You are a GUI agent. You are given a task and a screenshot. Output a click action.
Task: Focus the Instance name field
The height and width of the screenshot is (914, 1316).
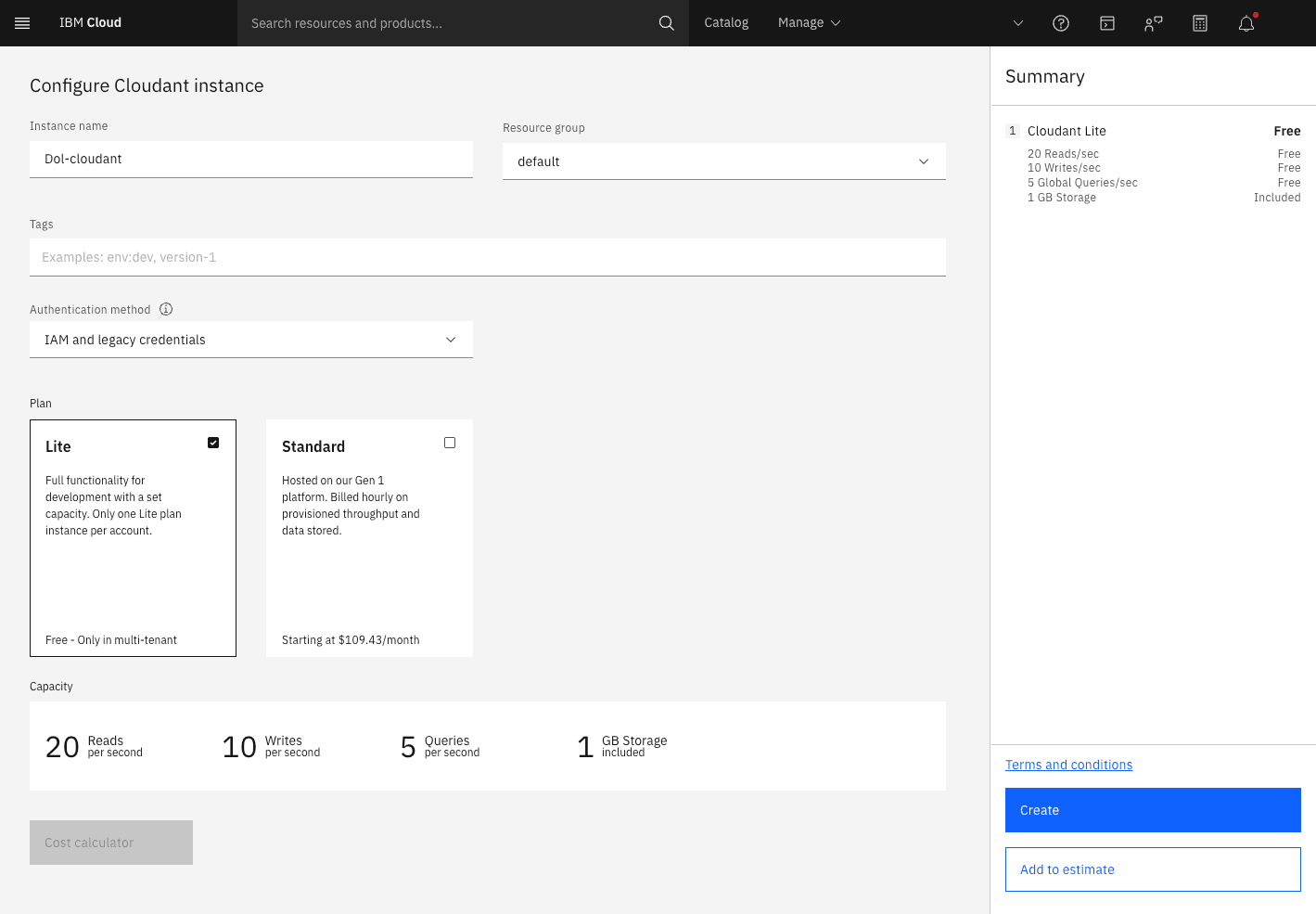pyautogui.click(x=251, y=159)
